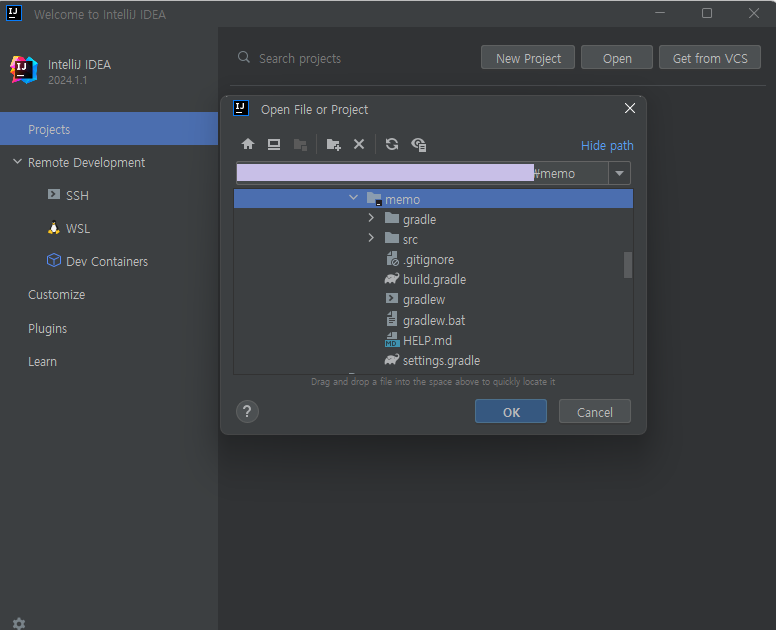
Task: Click the New Project button
Action: tap(528, 57)
